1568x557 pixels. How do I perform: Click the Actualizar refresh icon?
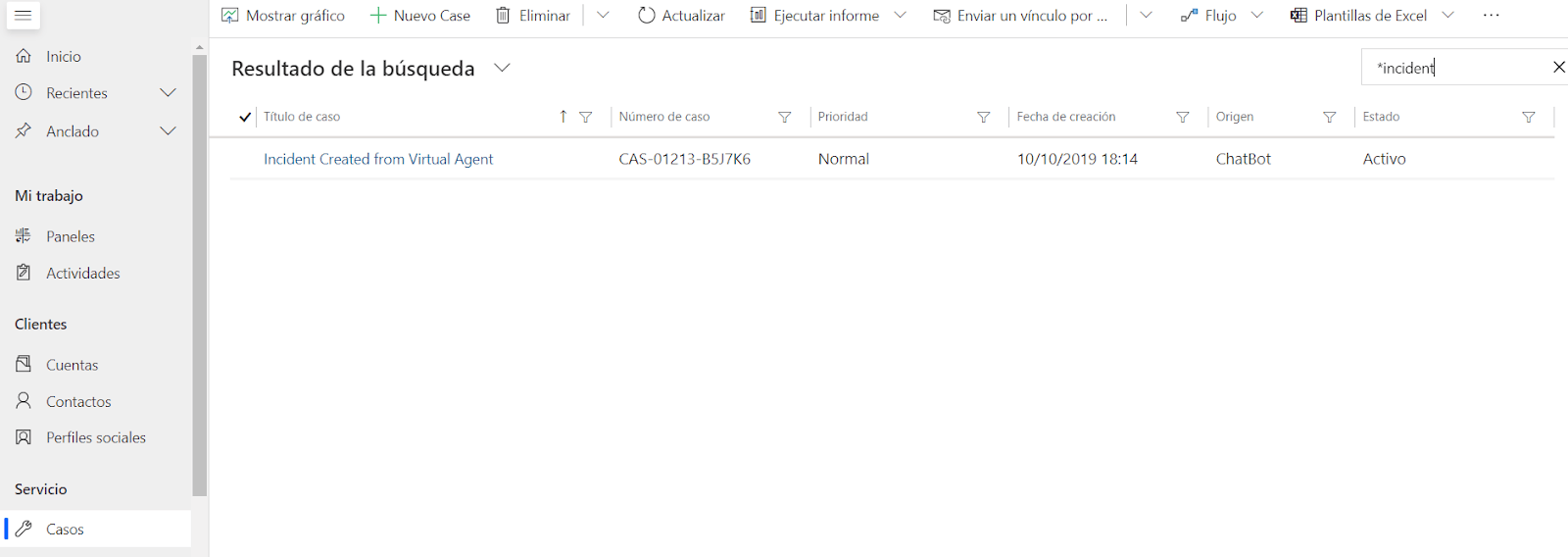tap(646, 16)
